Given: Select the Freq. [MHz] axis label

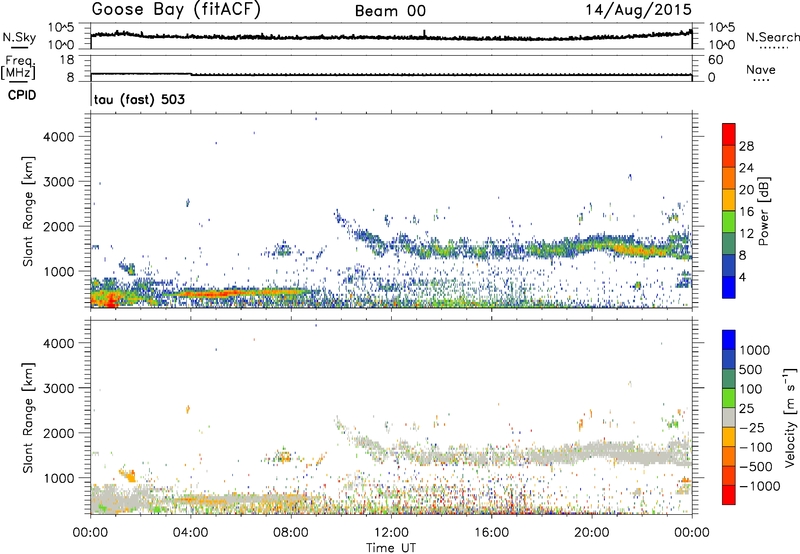Looking at the screenshot, I should 19,67.
